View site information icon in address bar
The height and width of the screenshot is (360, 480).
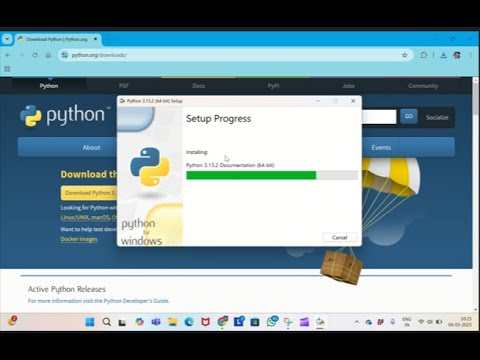point(65,55)
